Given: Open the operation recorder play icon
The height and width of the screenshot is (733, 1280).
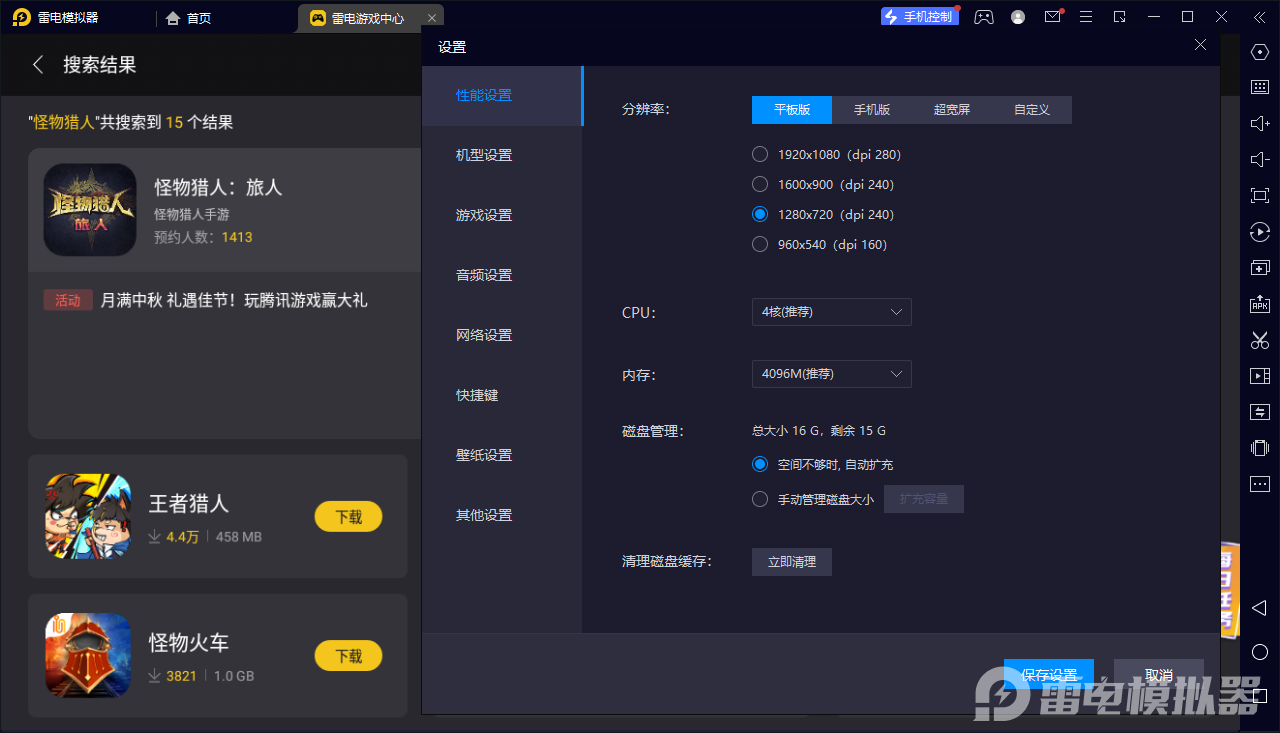Looking at the screenshot, I should tap(1260, 232).
